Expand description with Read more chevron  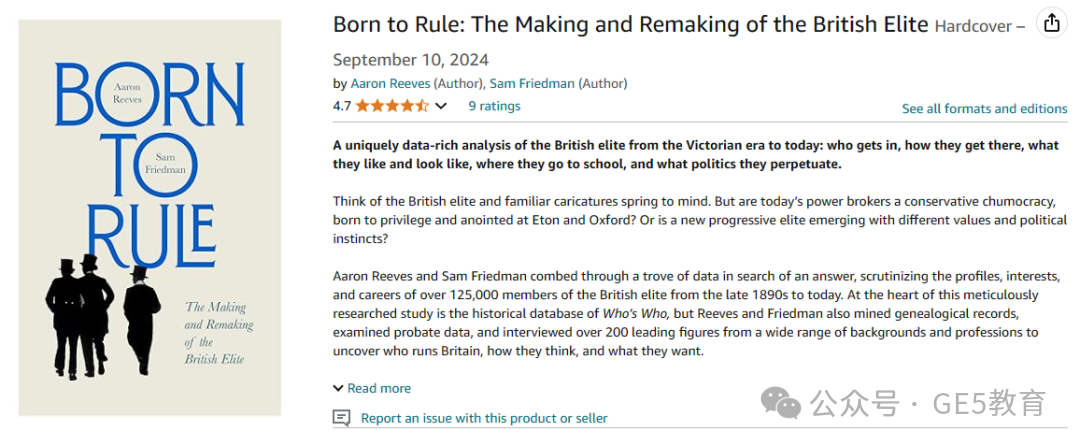[x=338, y=388]
